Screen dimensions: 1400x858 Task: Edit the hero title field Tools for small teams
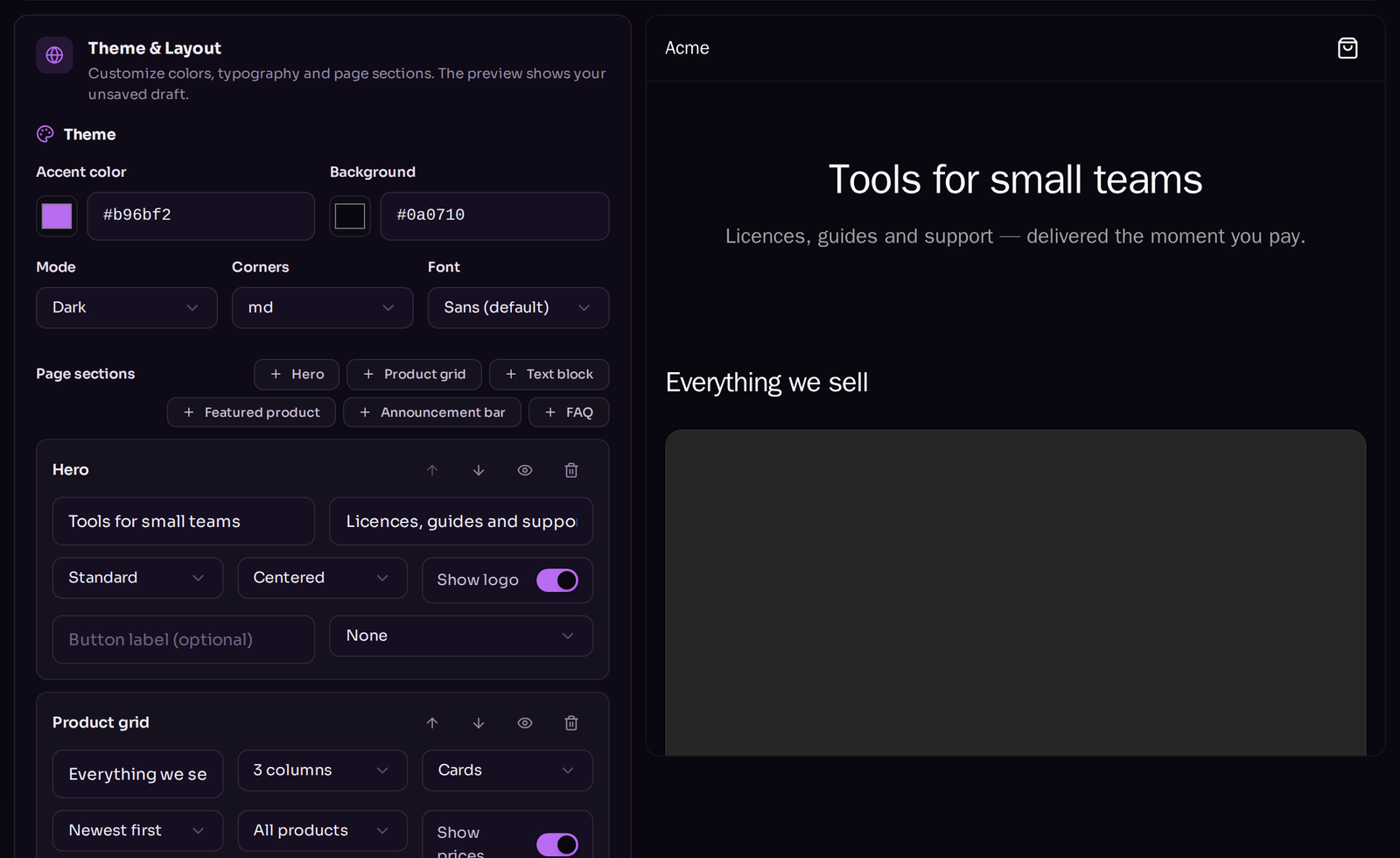tap(184, 522)
